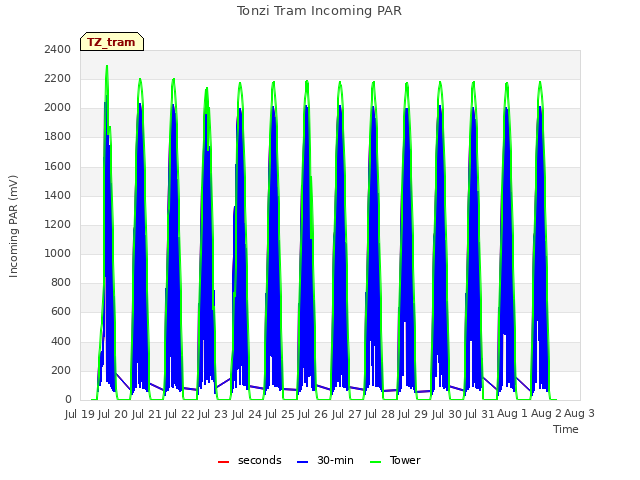
Task: Click the Jul 19 x-axis tick label
Action: coord(80,414)
